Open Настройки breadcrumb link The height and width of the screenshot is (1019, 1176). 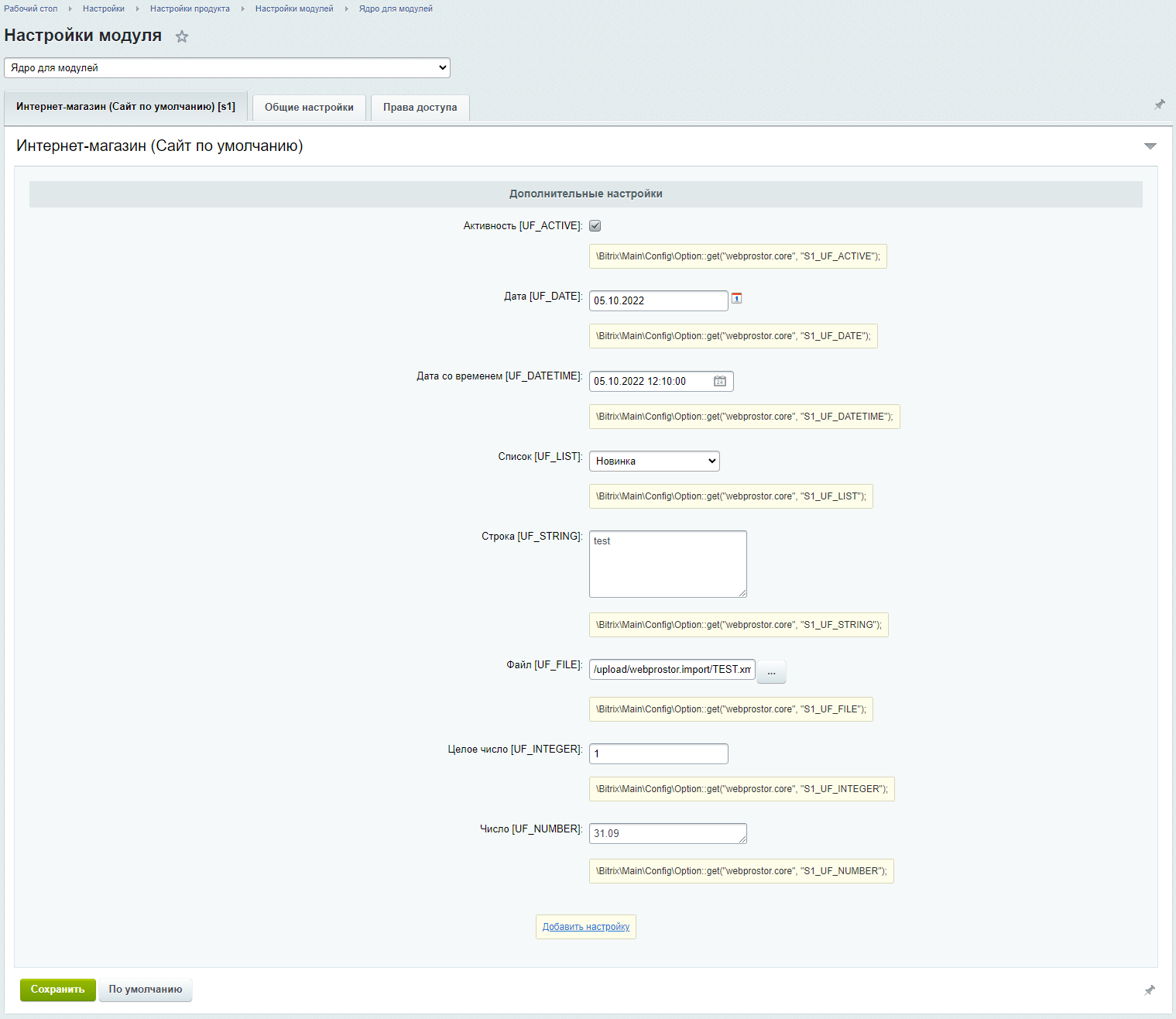tap(104, 9)
